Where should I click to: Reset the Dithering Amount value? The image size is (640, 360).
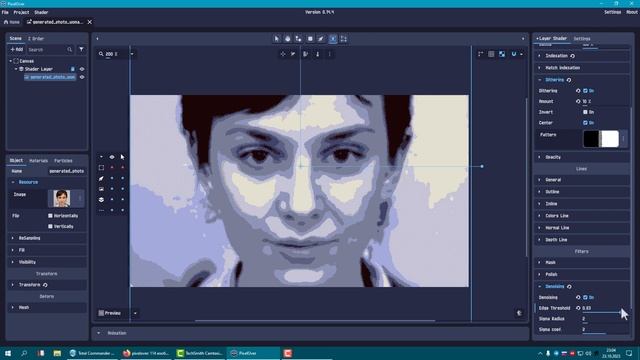(578, 101)
